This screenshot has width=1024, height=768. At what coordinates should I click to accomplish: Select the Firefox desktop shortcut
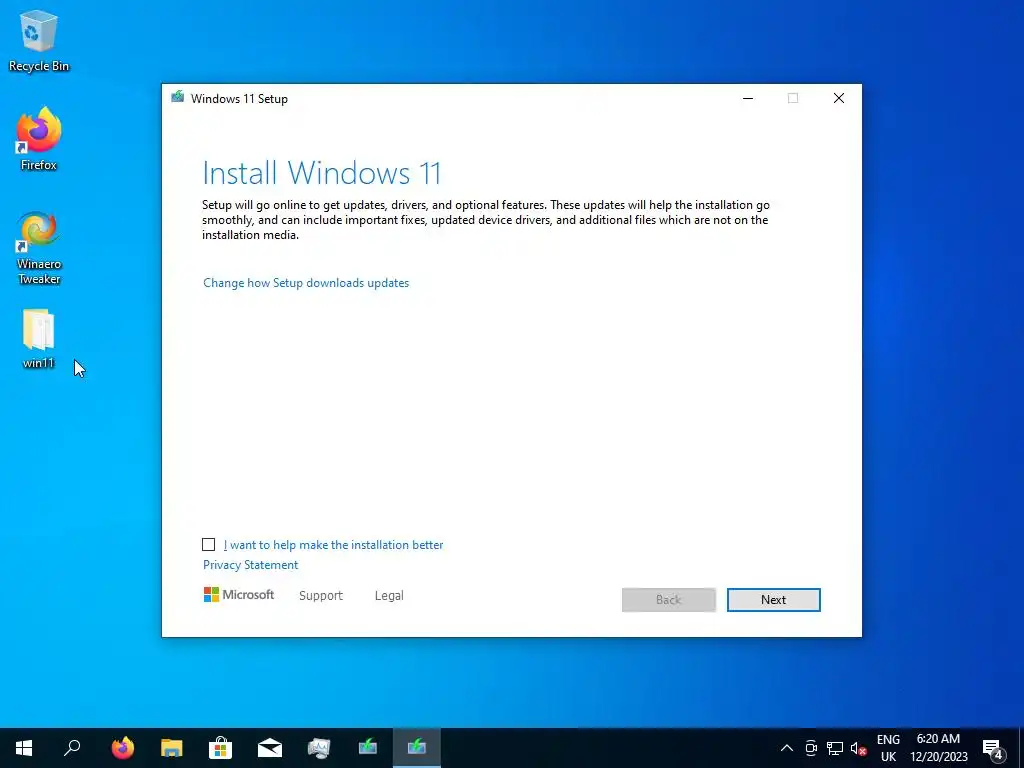(x=39, y=139)
